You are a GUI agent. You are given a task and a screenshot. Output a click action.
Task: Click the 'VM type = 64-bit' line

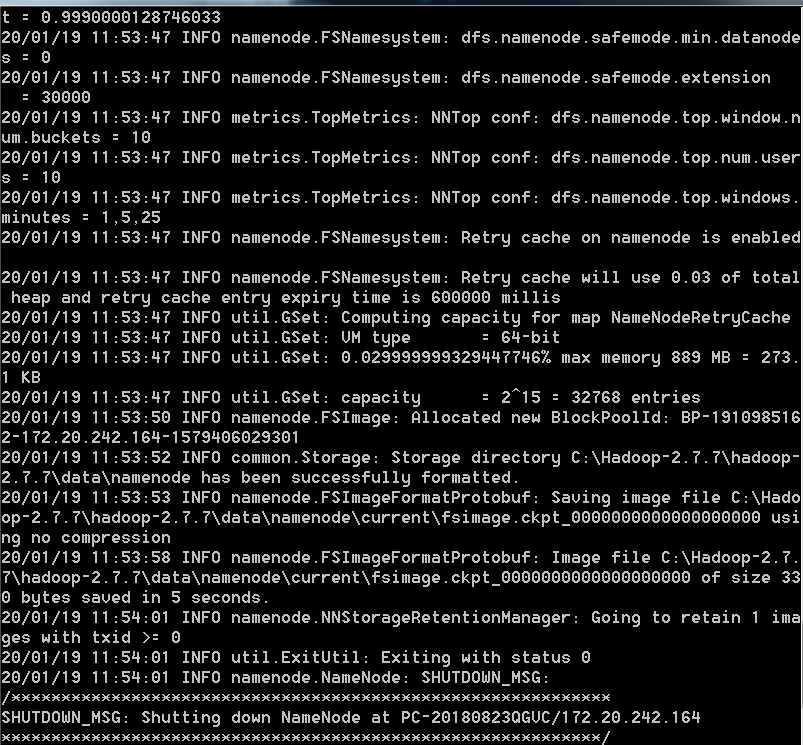click(280, 337)
